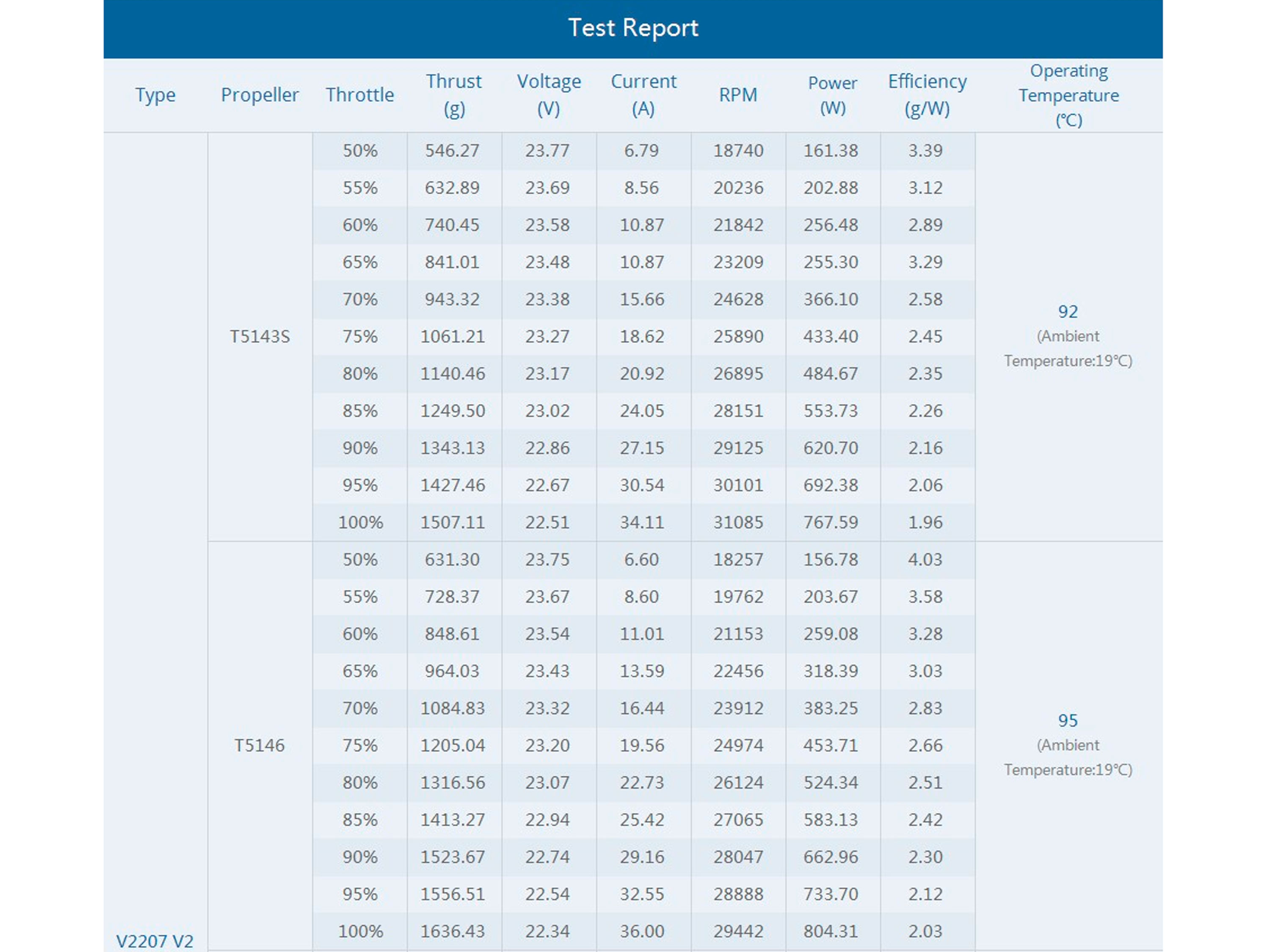Click the Test Report title banner

pyautogui.click(x=633, y=28)
